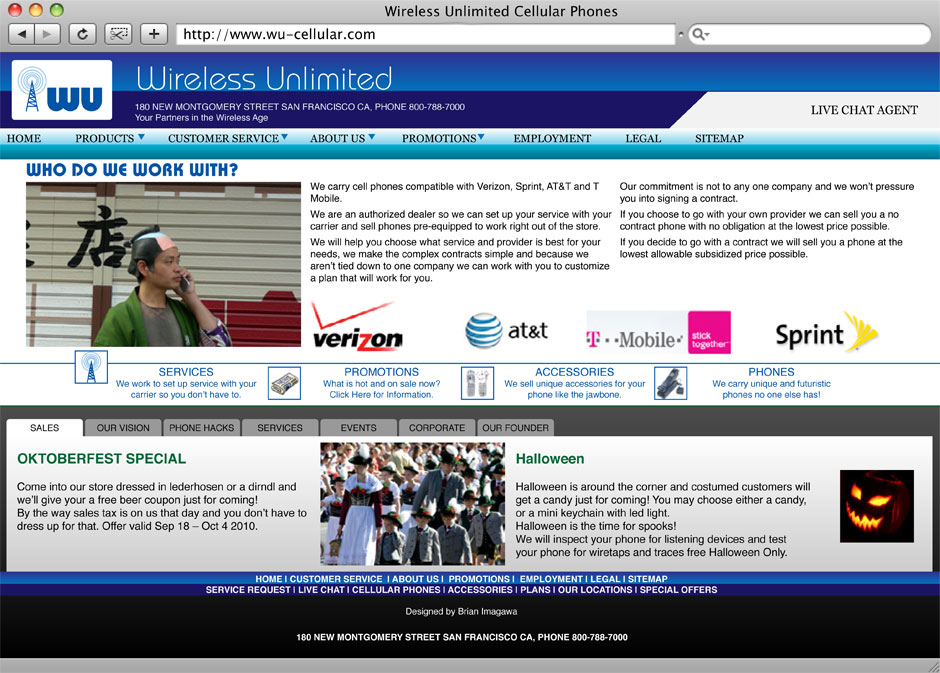Screen dimensions: 940x673
Task: Click Plans in the footer
Action: click(535, 590)
